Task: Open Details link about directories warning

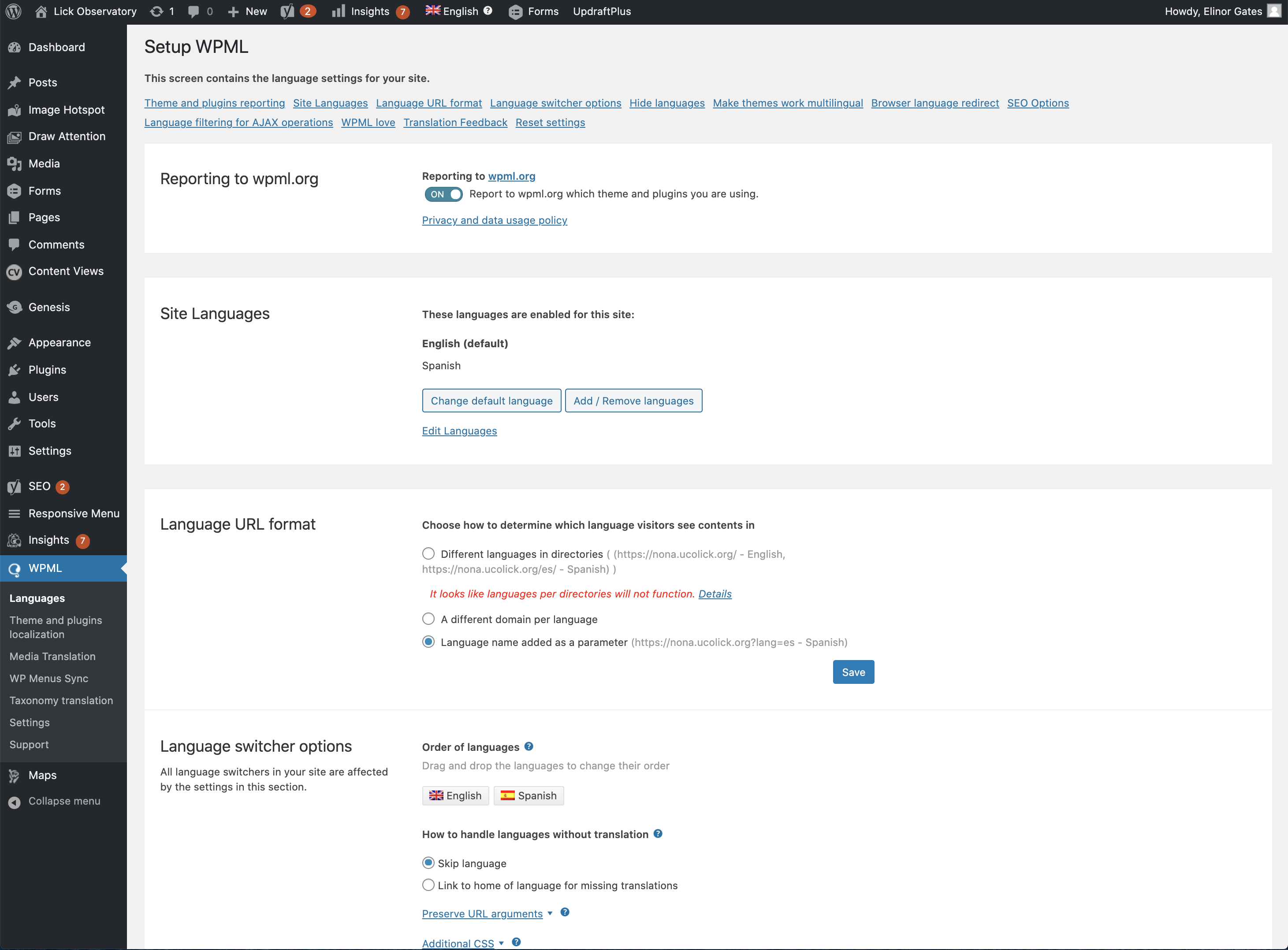Action: pos(715,594)
